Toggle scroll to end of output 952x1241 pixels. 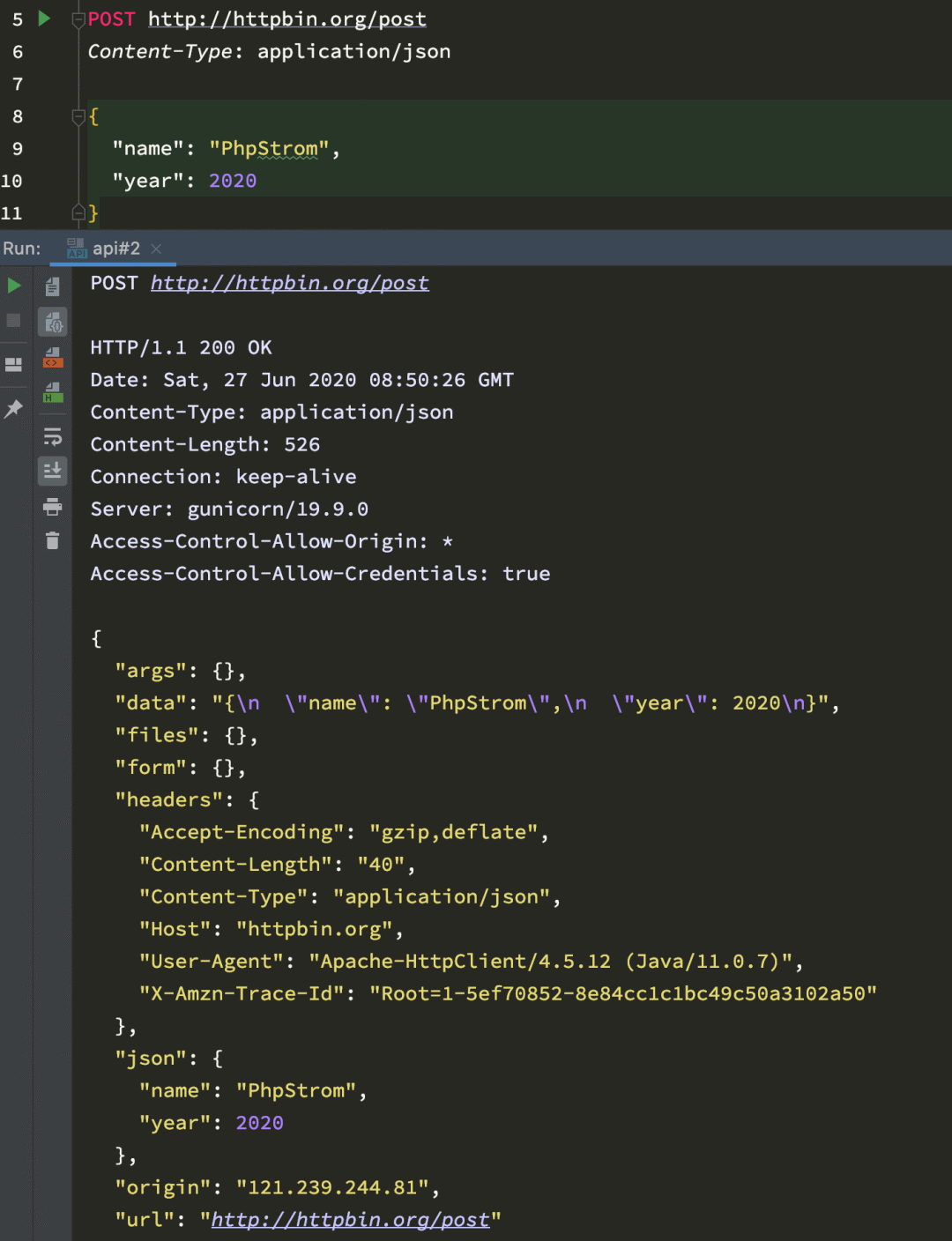click(53, 471)
